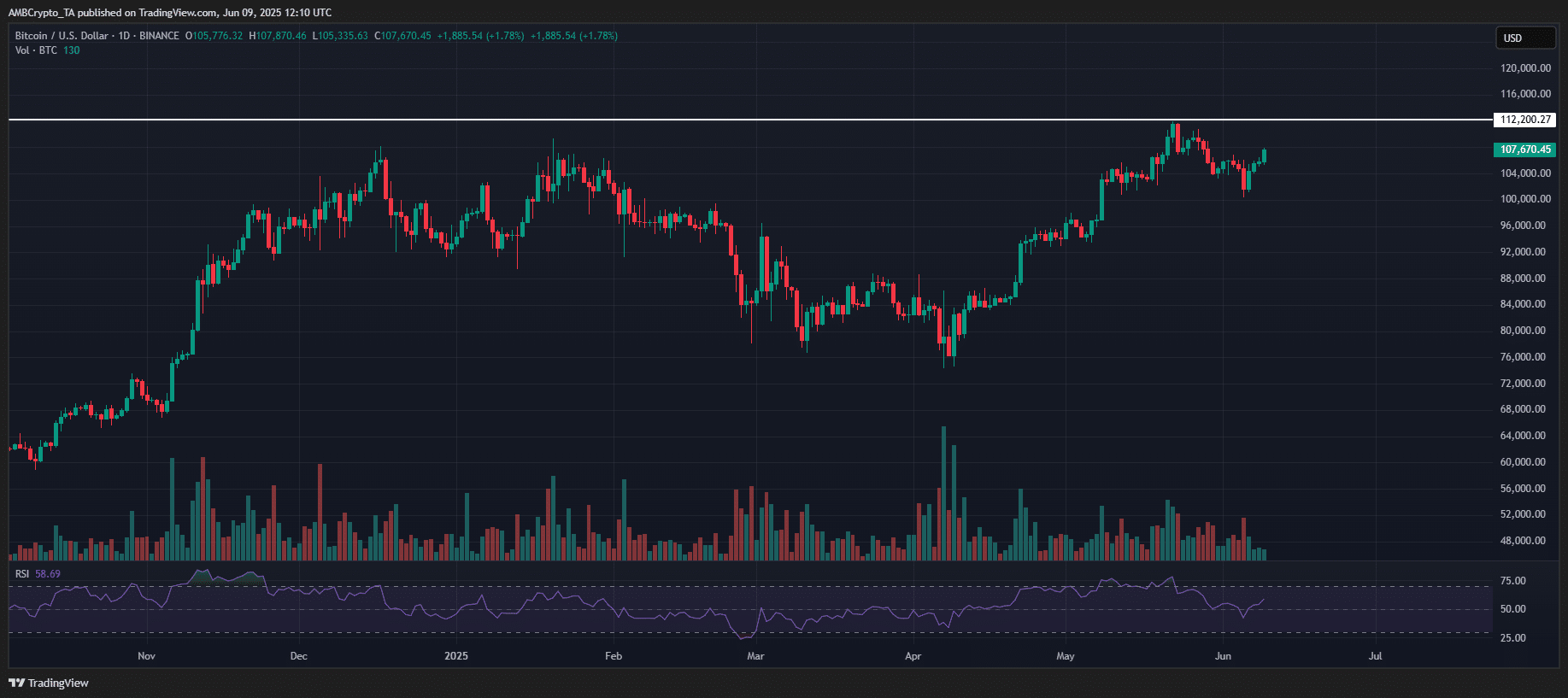Click the 64,000.00 price axis label
1568x698 pixels.
1523,436
